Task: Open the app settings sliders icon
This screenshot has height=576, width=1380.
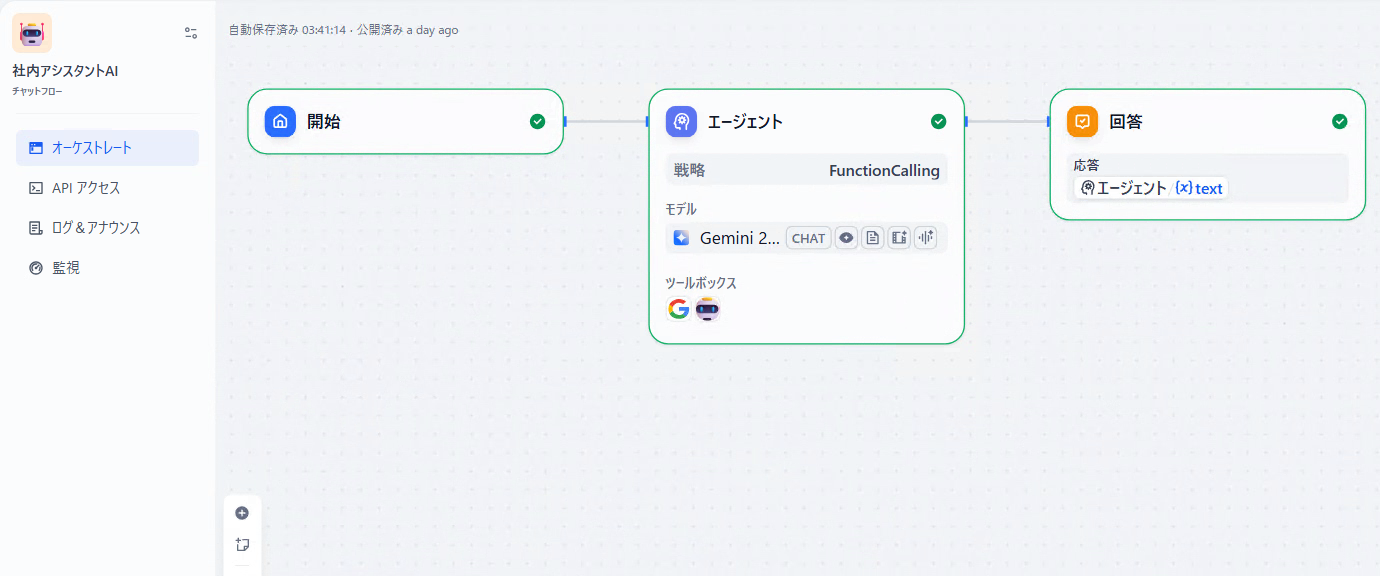Action: pyautogui.click(x=191, y=33)
